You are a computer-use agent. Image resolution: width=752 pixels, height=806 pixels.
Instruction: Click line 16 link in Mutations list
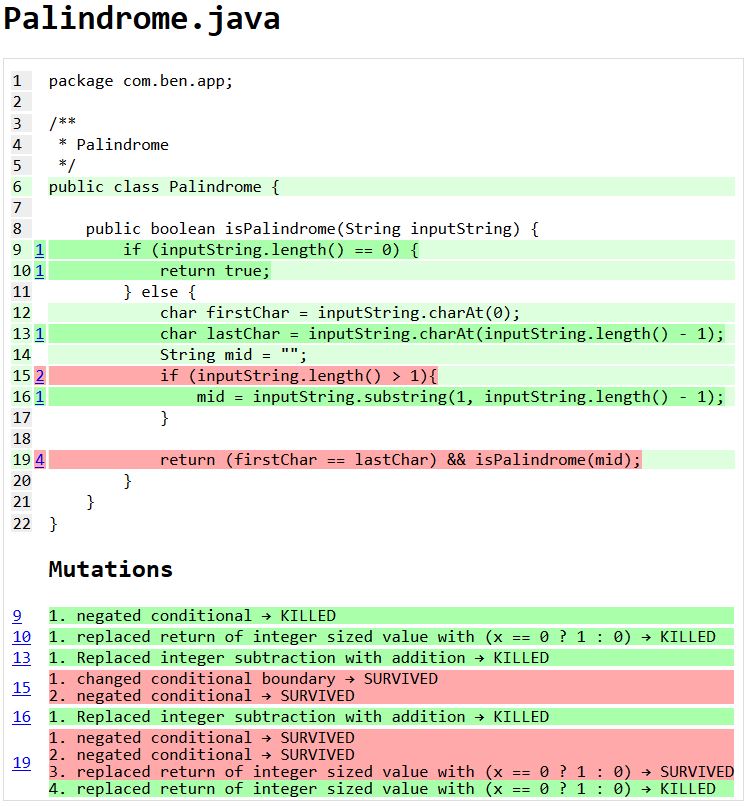[x=21, y=717]
